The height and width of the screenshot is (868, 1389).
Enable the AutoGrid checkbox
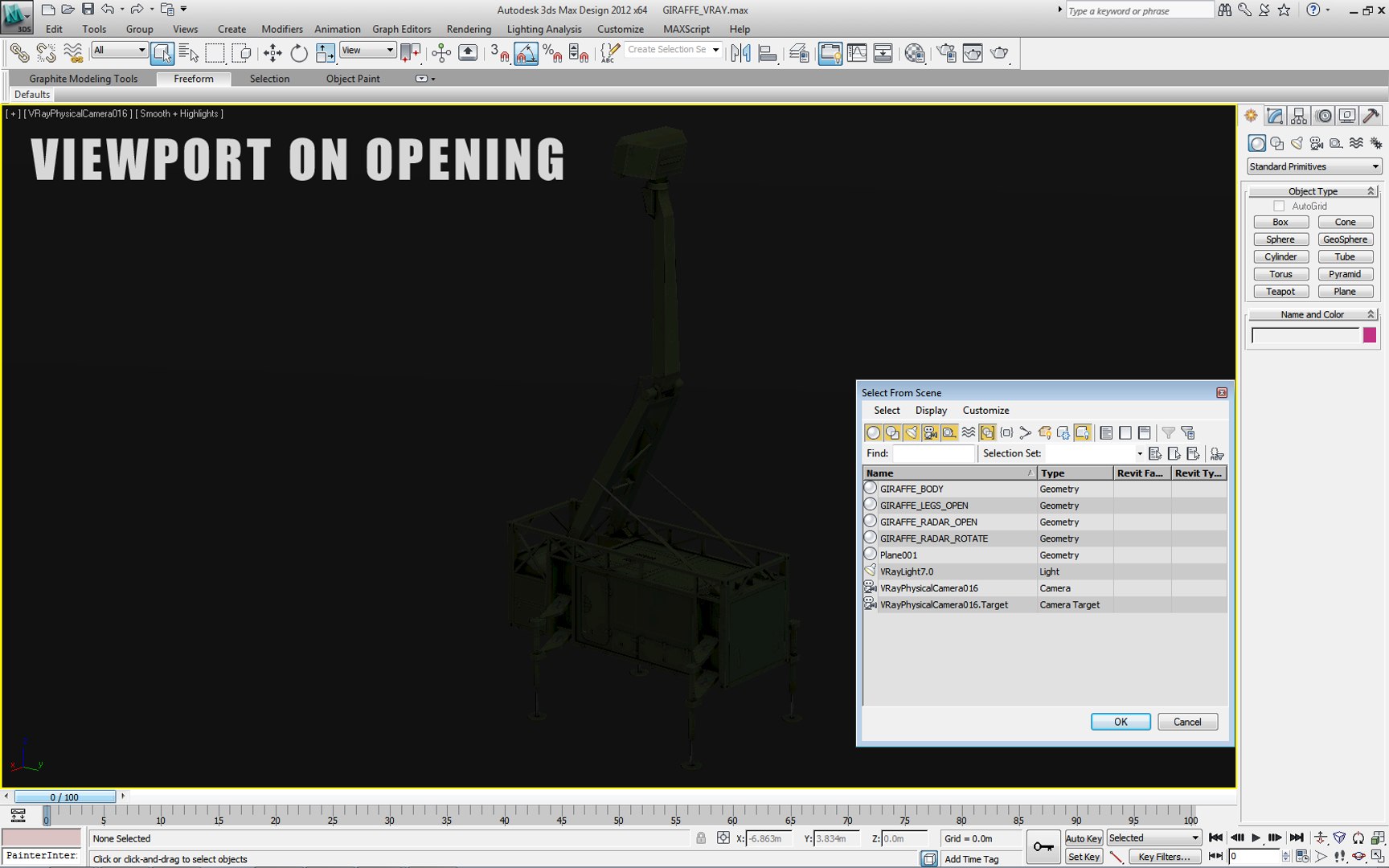(x=1279, y=207)
